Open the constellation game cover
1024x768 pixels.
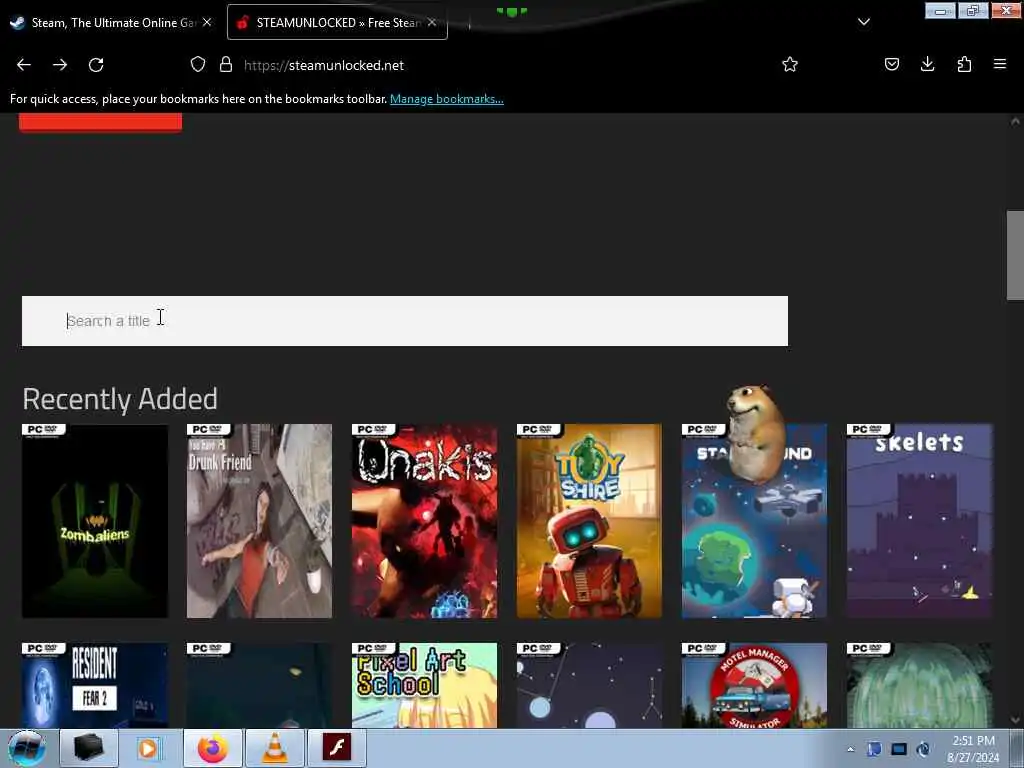coord(589,685)
